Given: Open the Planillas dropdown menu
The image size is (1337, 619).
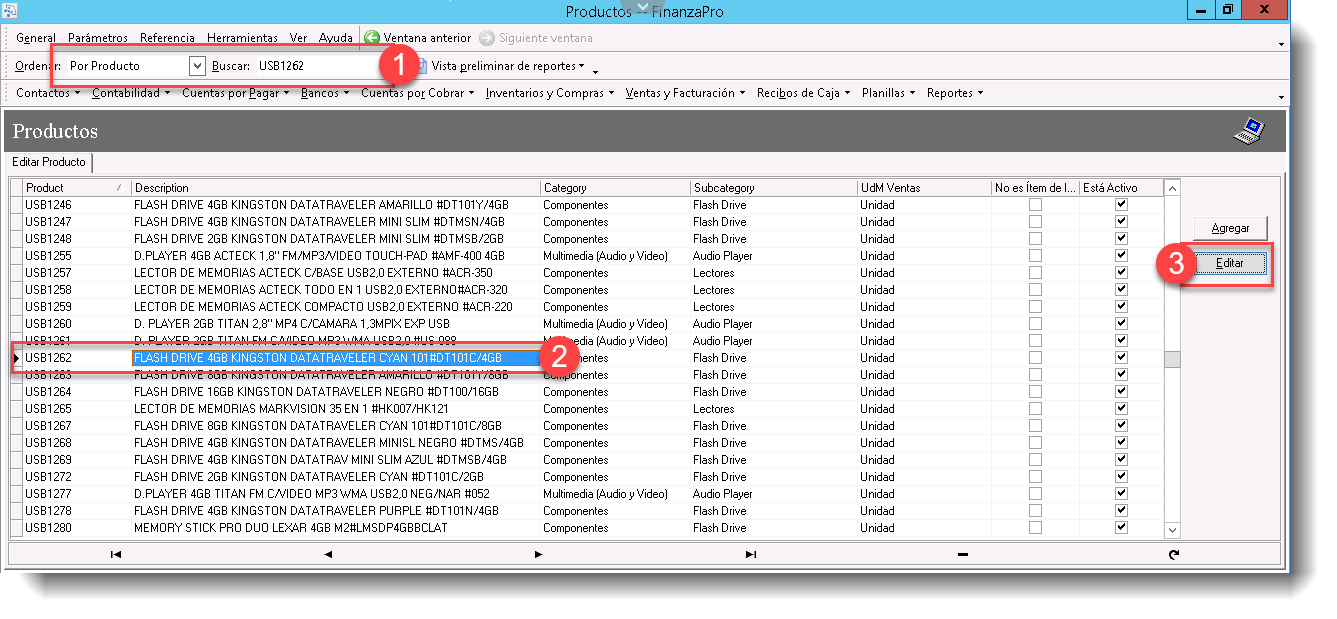Looking at the screenshot, I should pyautogui.click(x=889, y=93).
